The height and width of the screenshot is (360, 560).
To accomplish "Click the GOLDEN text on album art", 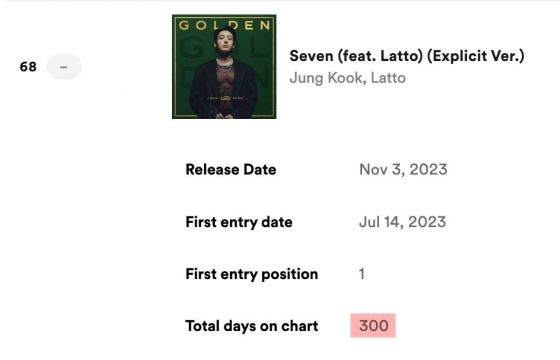I will 224,25.
